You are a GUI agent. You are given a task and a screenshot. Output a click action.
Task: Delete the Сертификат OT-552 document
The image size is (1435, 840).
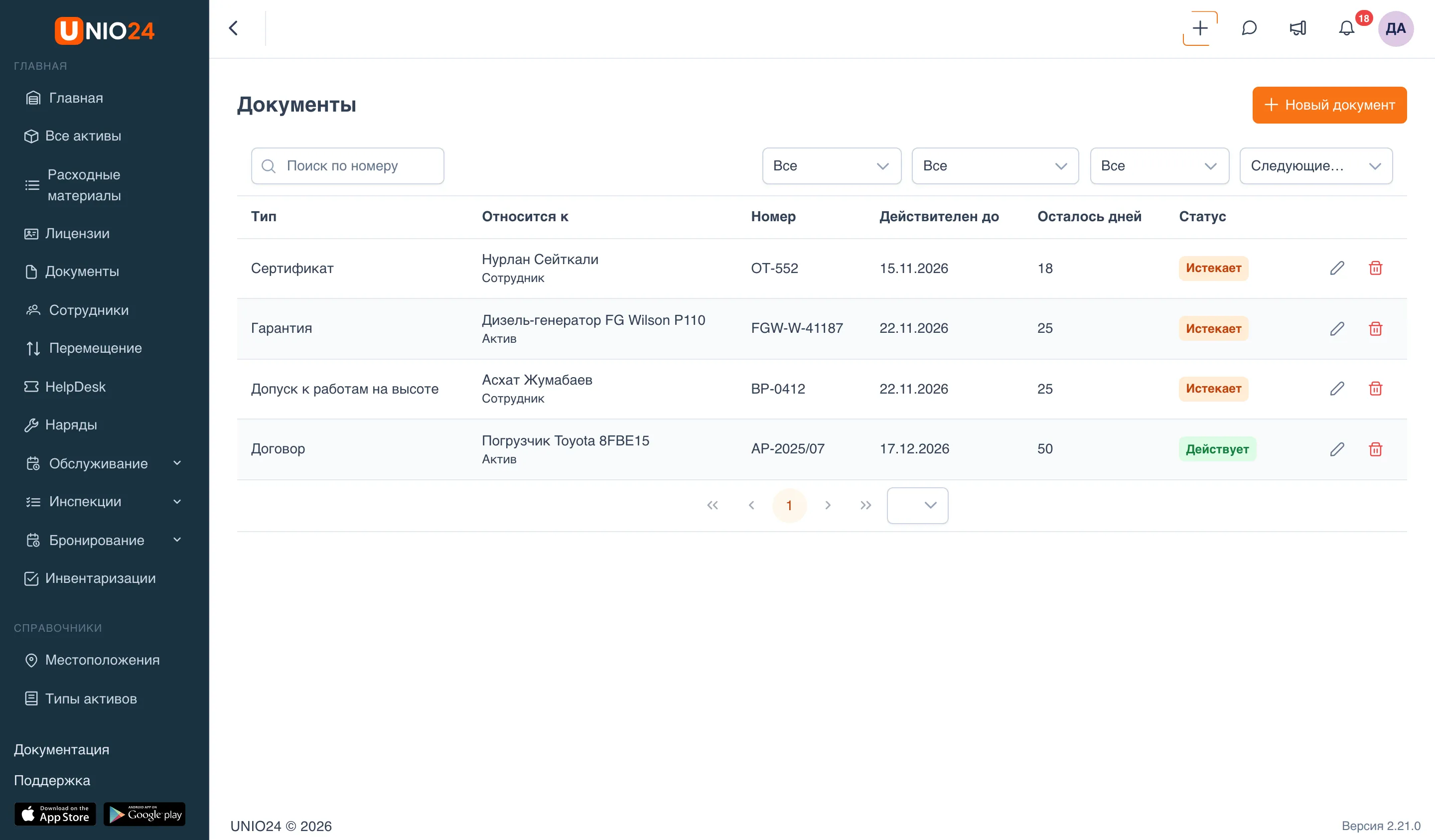1375,268
